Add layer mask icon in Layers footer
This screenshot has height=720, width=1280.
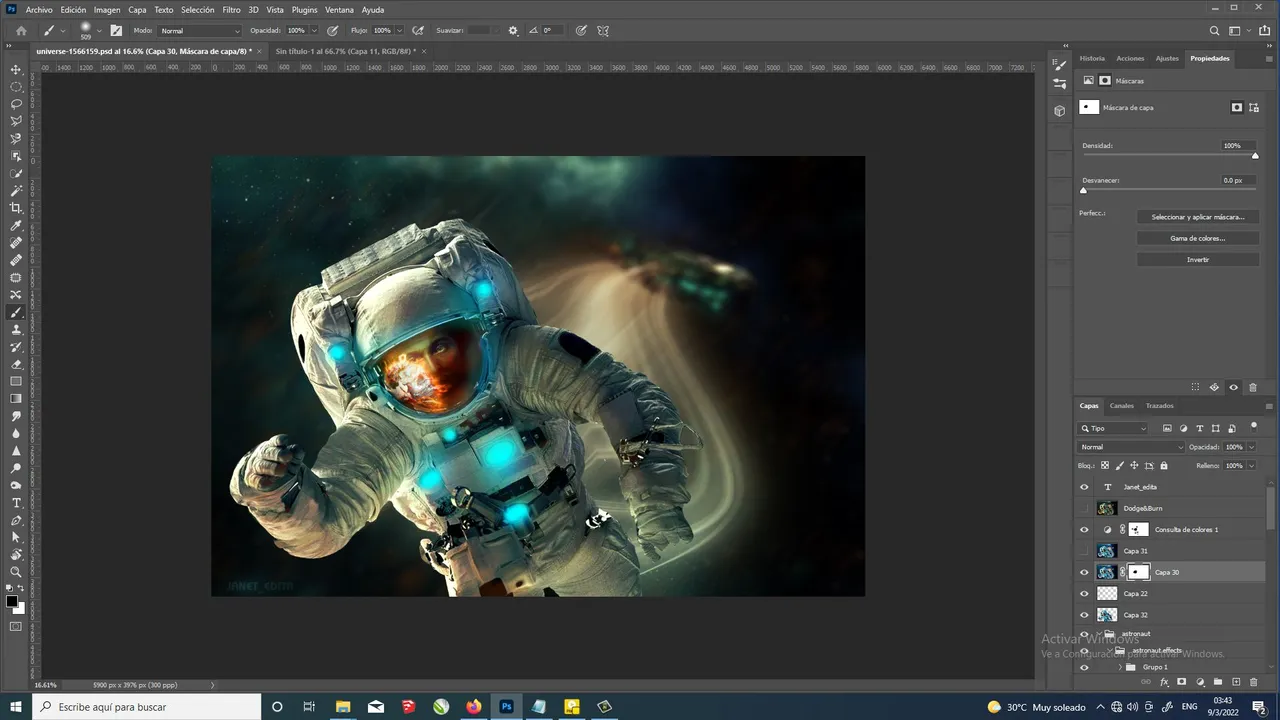pos(1181,682)
